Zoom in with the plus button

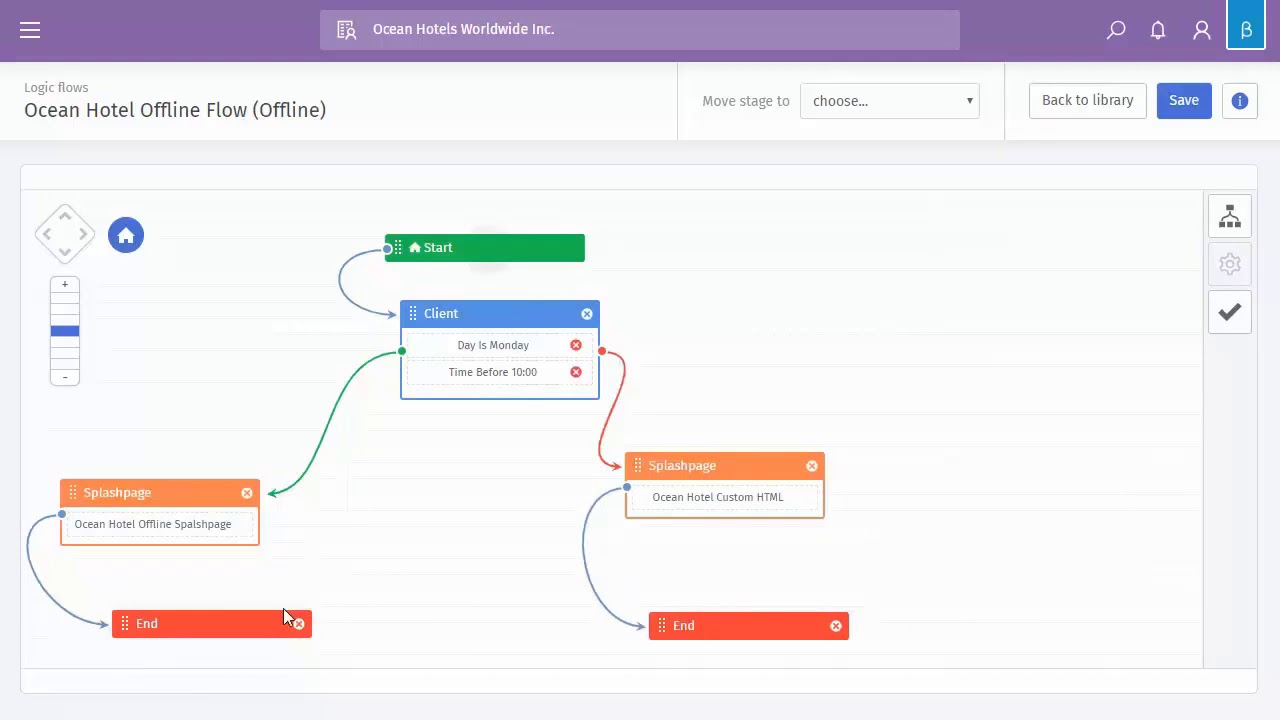tap(65, 285)
